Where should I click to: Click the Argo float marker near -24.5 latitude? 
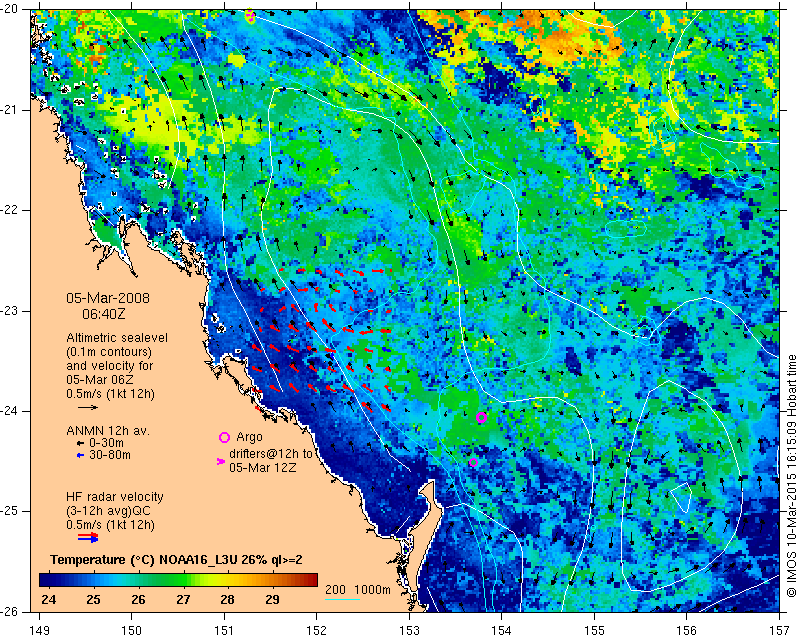coord(473,462)
